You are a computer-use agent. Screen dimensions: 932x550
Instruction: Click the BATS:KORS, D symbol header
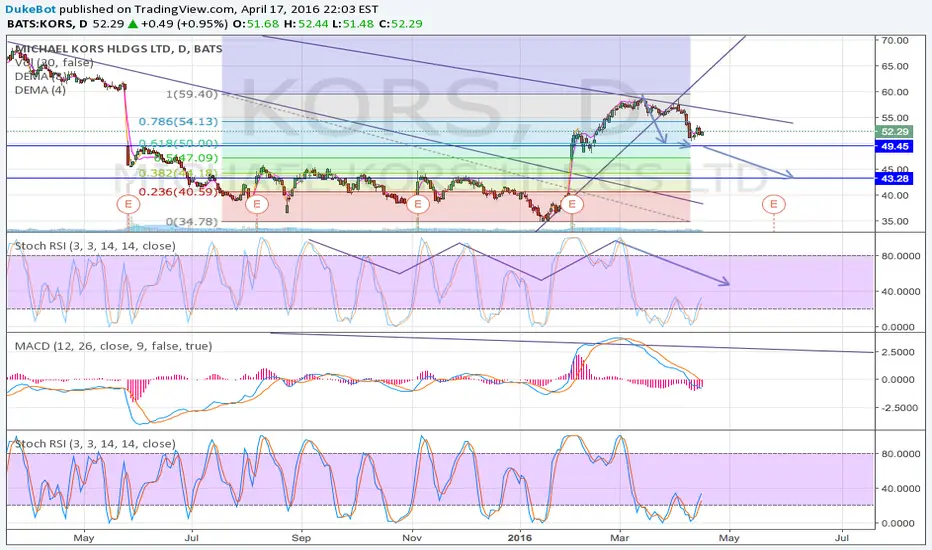pos(48,24)
